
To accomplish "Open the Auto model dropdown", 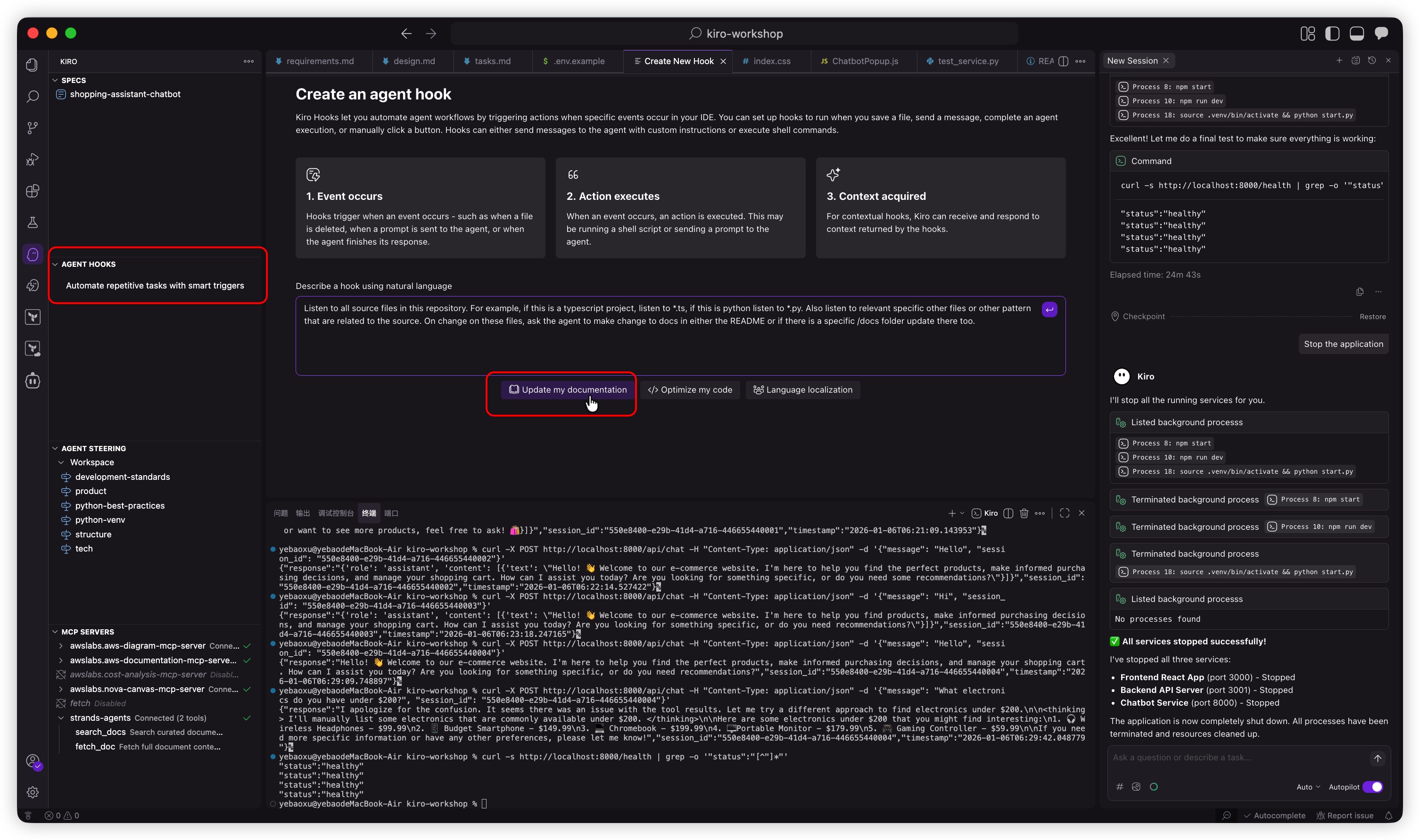I will click(1307, 787).
